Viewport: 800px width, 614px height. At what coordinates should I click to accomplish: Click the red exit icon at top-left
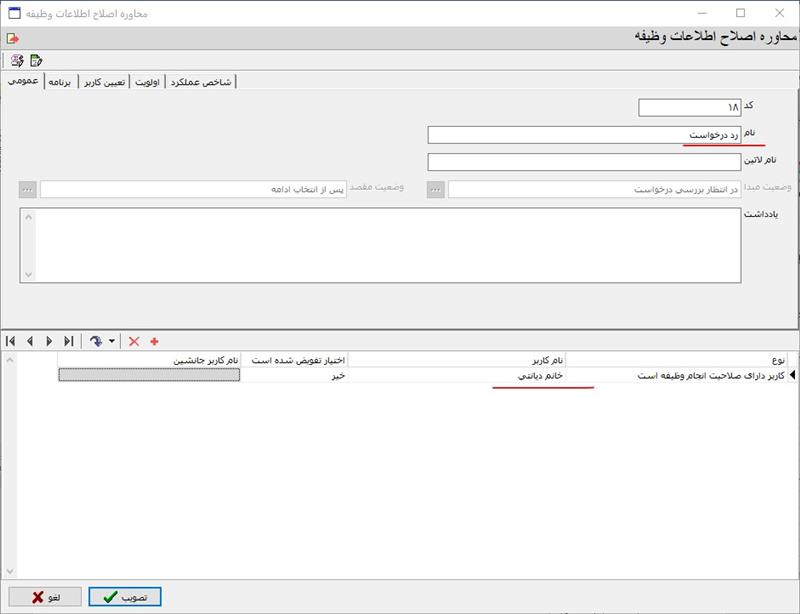pyautogui.click(x=12, y=38)
